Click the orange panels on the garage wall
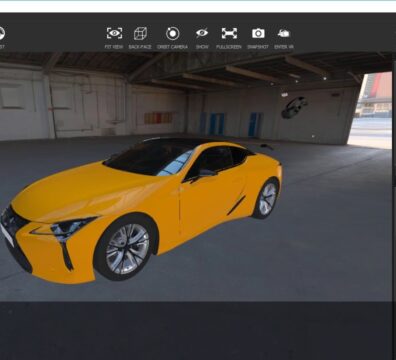This screenshot has width=396, height=360. 159,118
